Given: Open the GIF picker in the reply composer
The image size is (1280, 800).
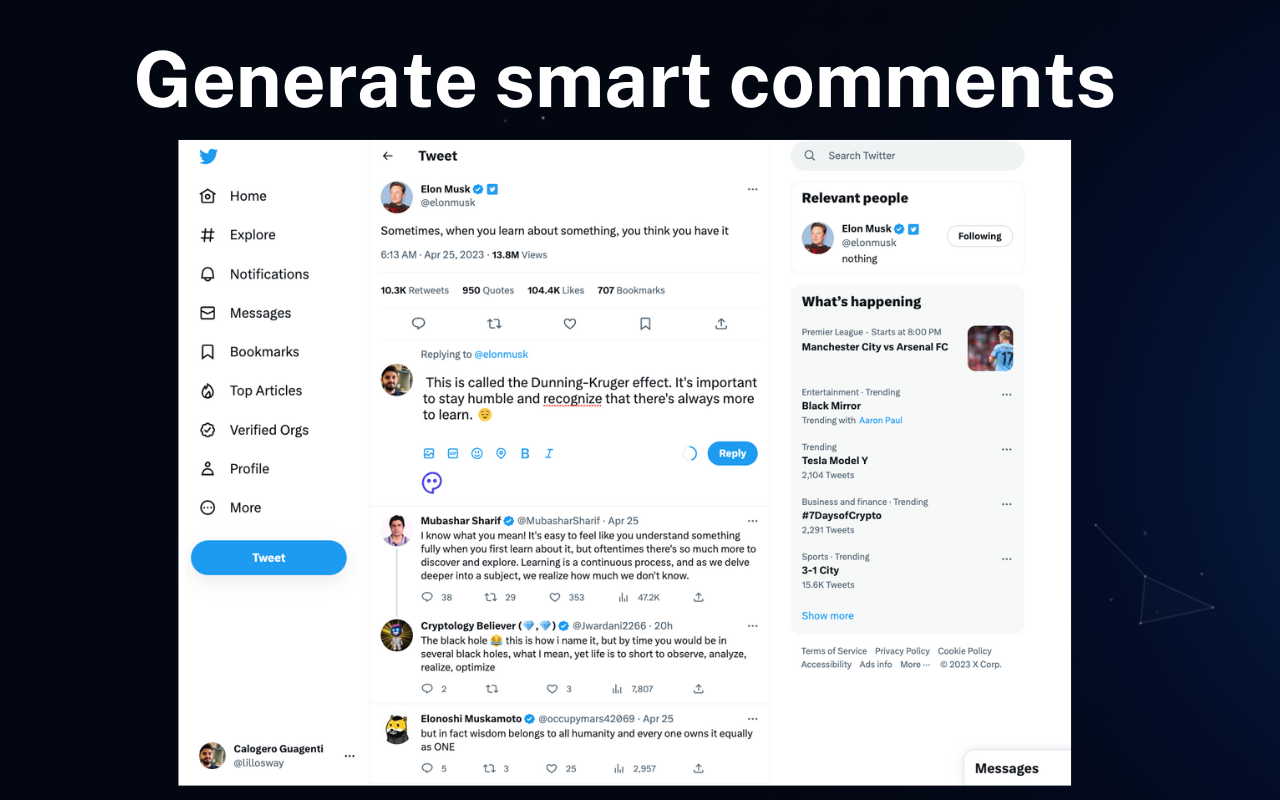Looking at the screenshot, I should (453, 453).
